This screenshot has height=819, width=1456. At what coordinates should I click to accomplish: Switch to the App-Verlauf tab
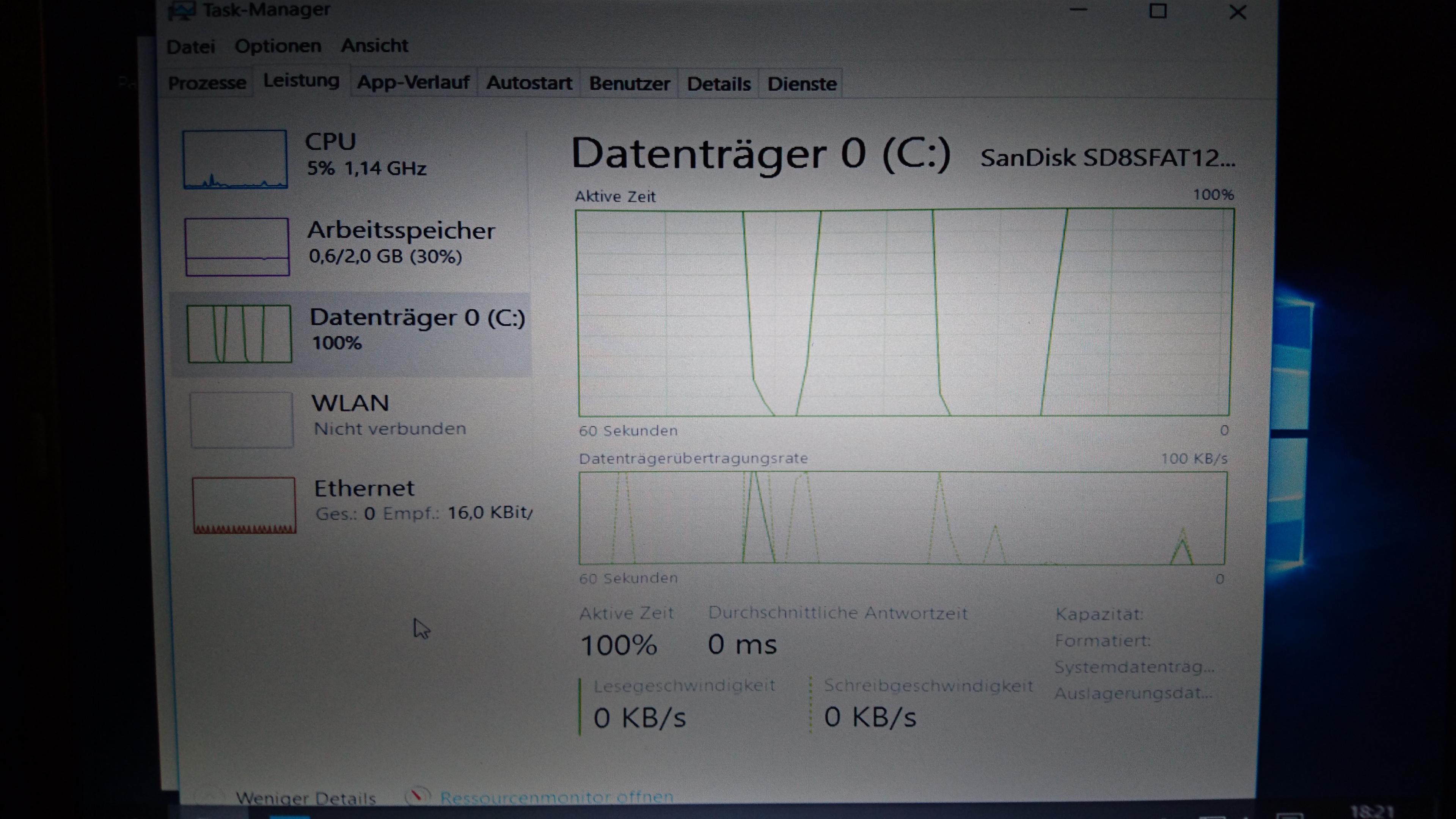pyautogui.click(x=413, y=83)
